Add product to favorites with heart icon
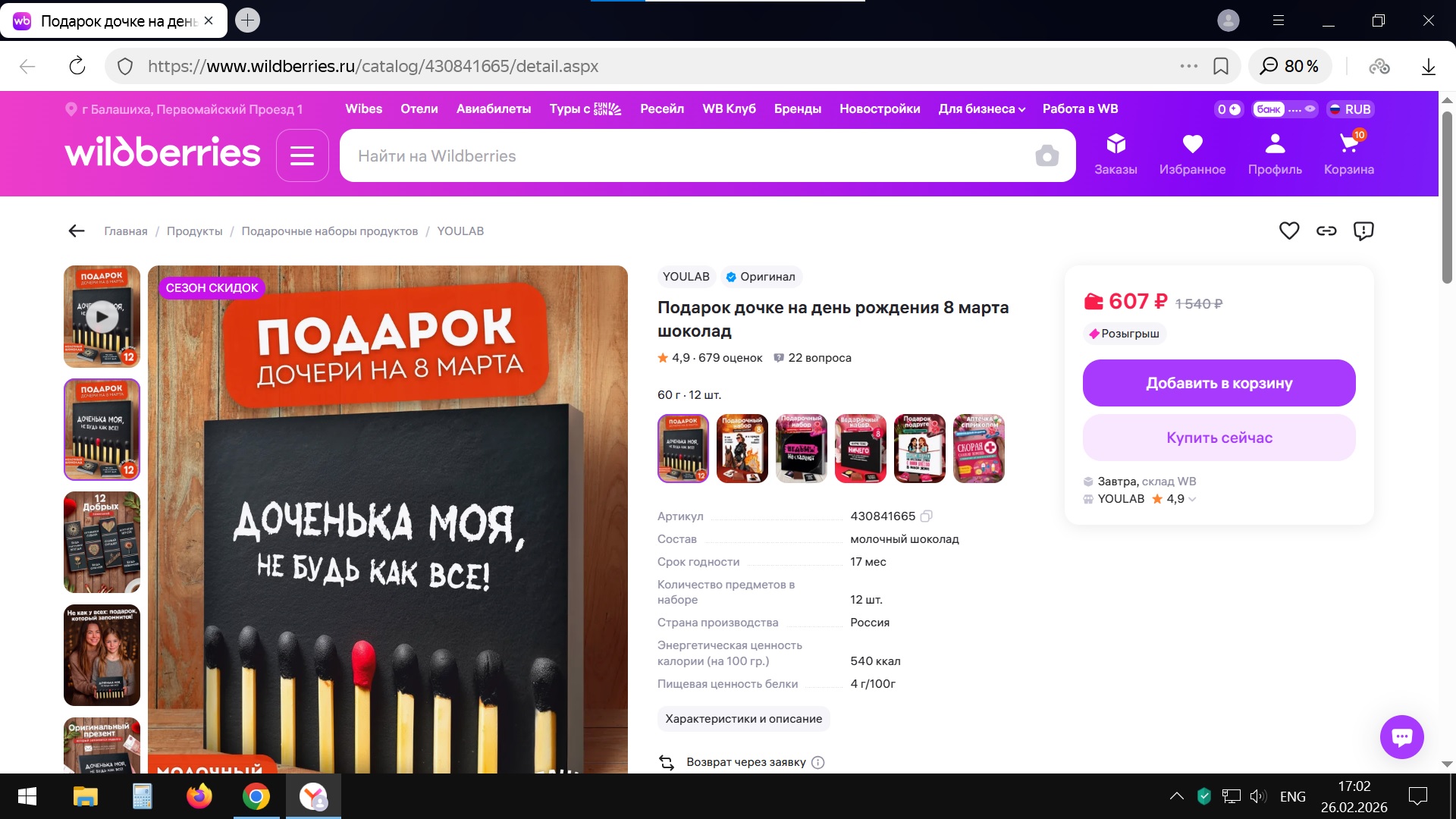 click(1288, 231)
